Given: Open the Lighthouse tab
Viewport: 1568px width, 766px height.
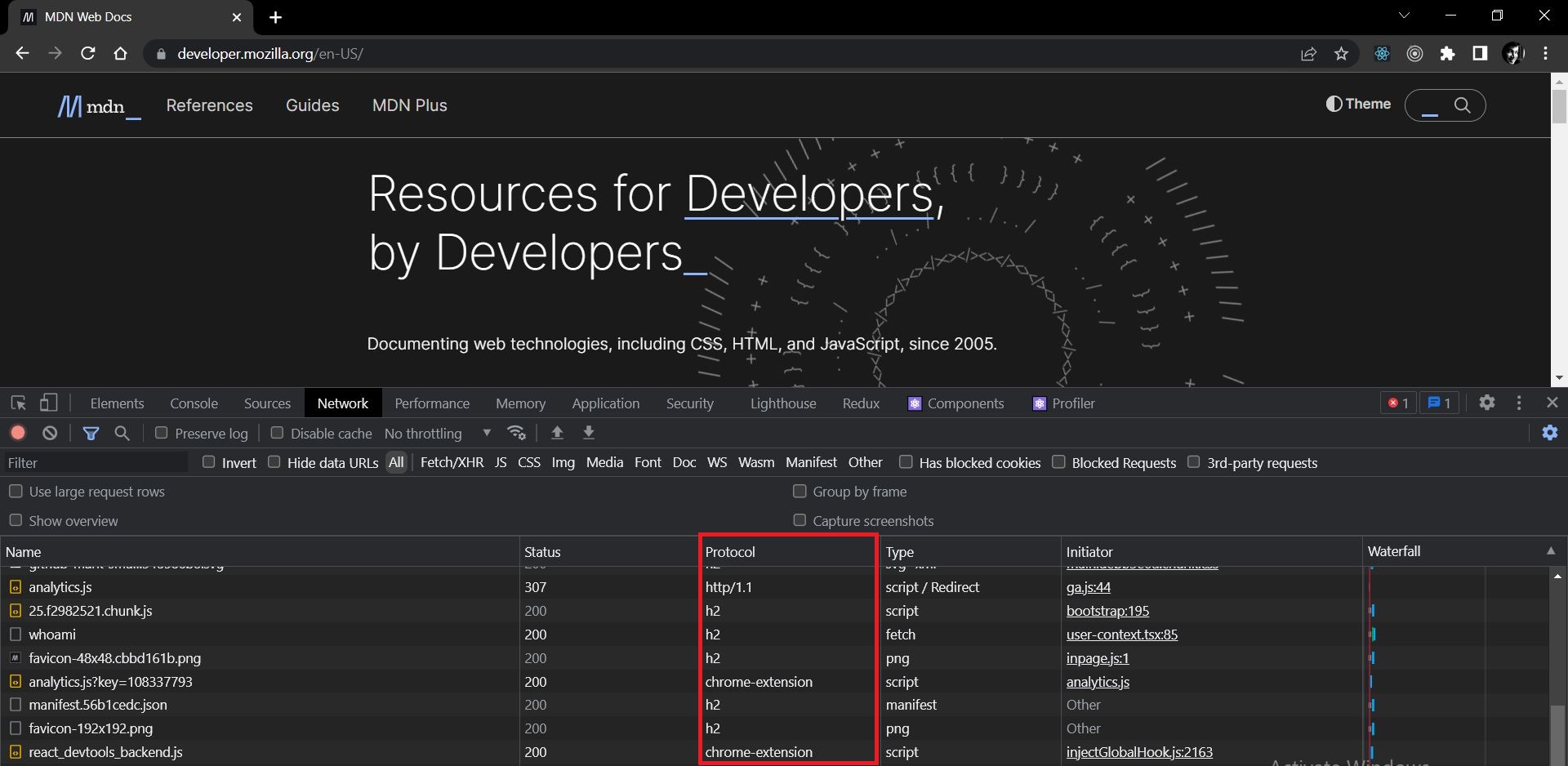Looking at the screenshot, I should (783, 403).
